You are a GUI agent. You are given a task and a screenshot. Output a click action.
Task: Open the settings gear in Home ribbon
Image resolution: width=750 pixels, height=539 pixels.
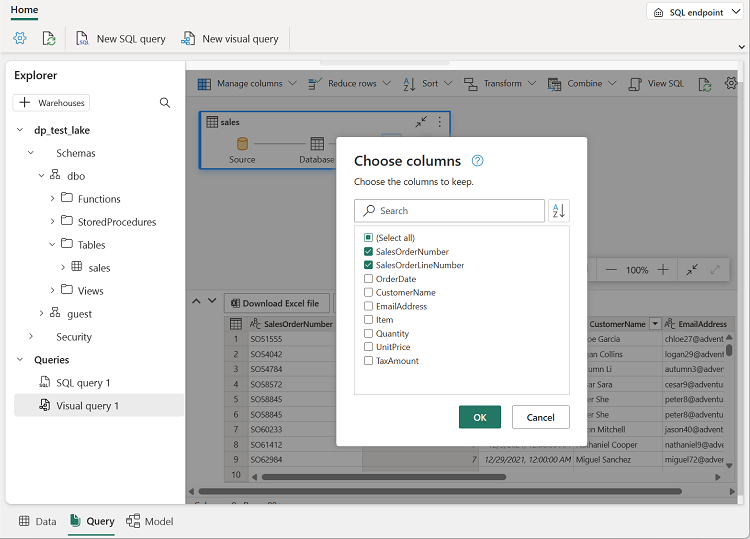click(x=20, y=38)
